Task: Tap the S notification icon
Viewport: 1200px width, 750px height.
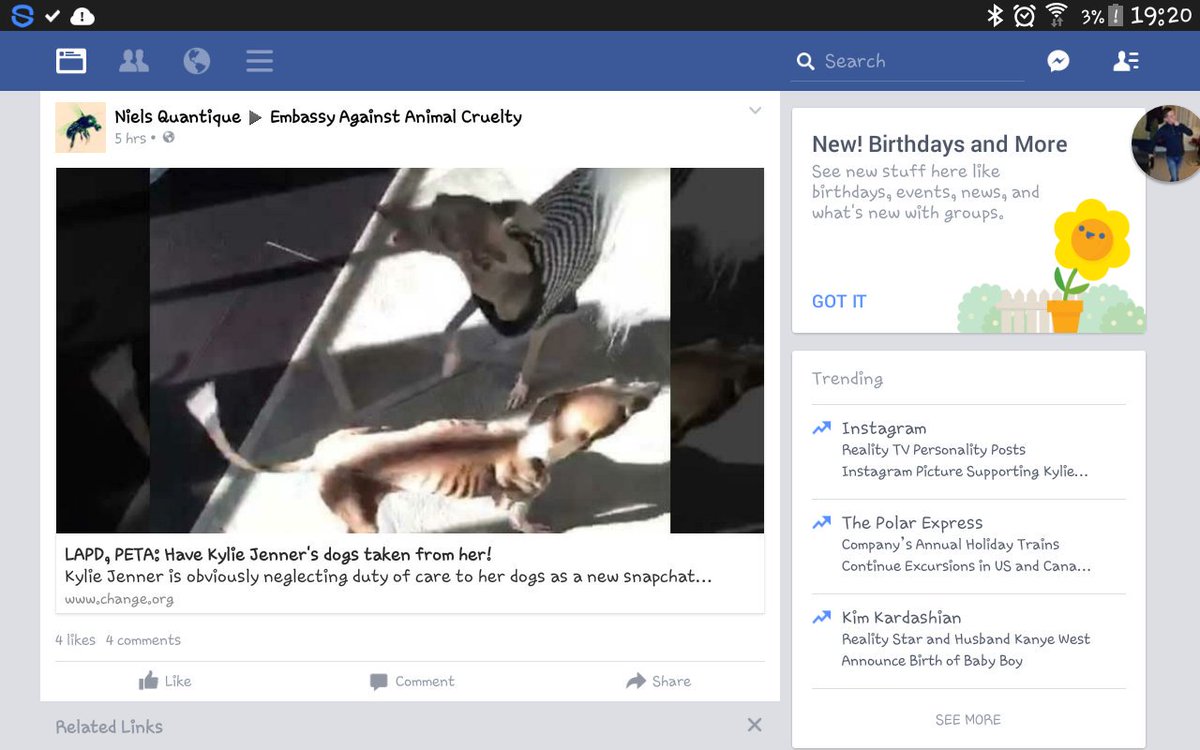Action: pos(22,16)
